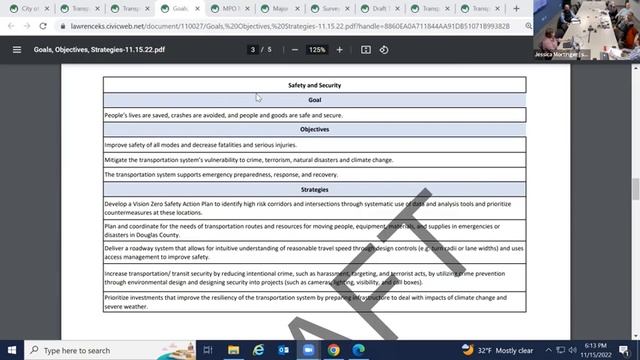Open Outlook from the taskbar
Screen dimensions: 640x360
(x=283, y=350)
